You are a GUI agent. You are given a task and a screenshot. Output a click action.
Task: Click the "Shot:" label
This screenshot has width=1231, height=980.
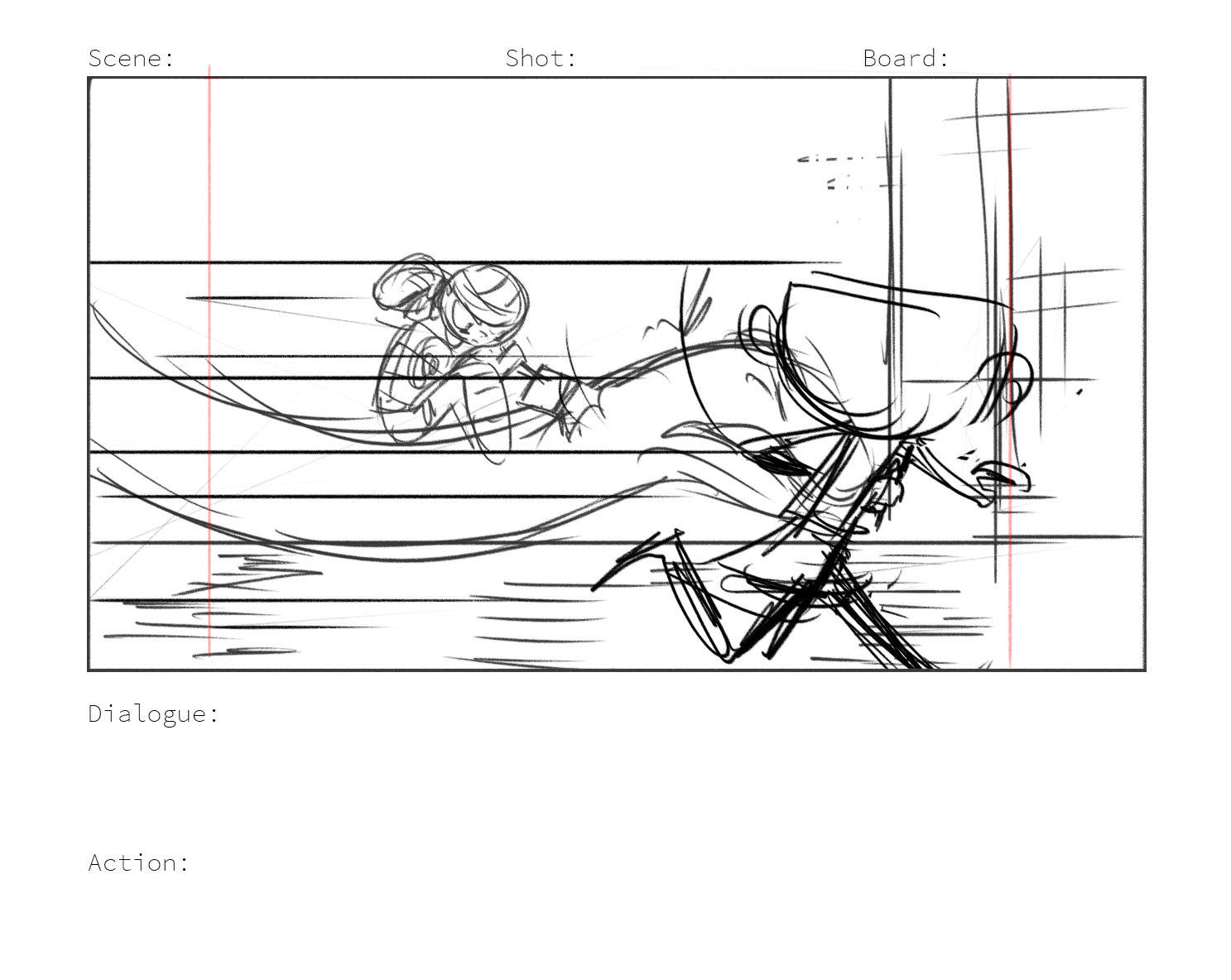coord(541,58)
